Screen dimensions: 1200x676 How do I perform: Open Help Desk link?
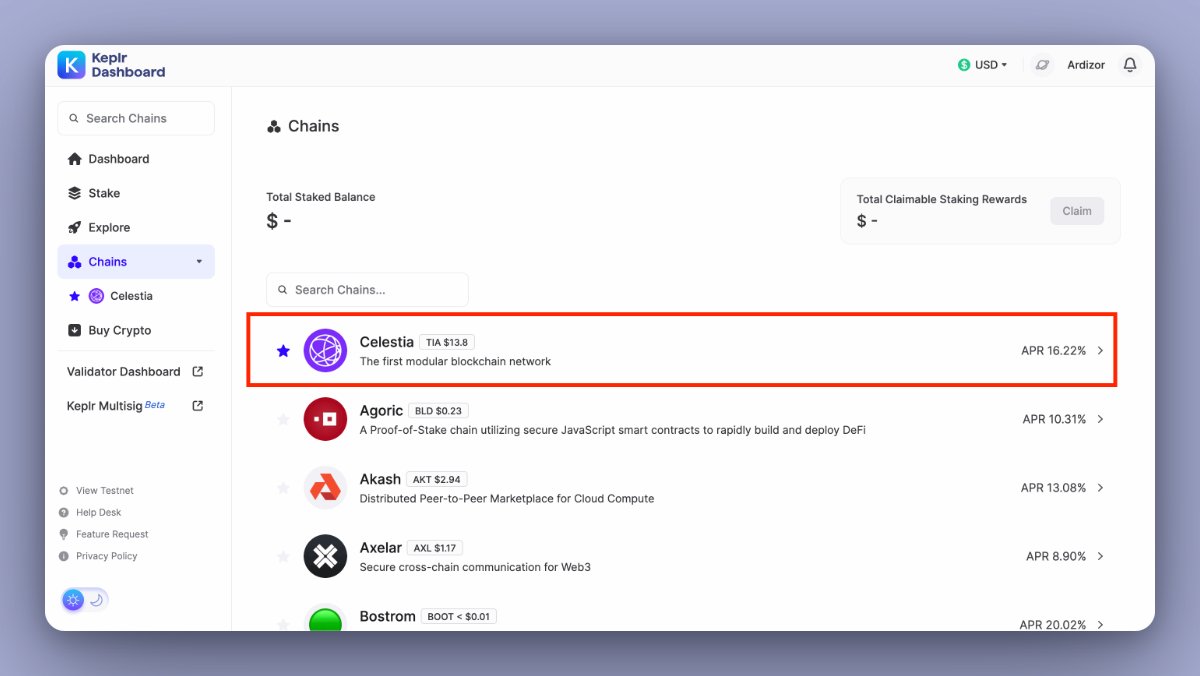tap(98, 512)
